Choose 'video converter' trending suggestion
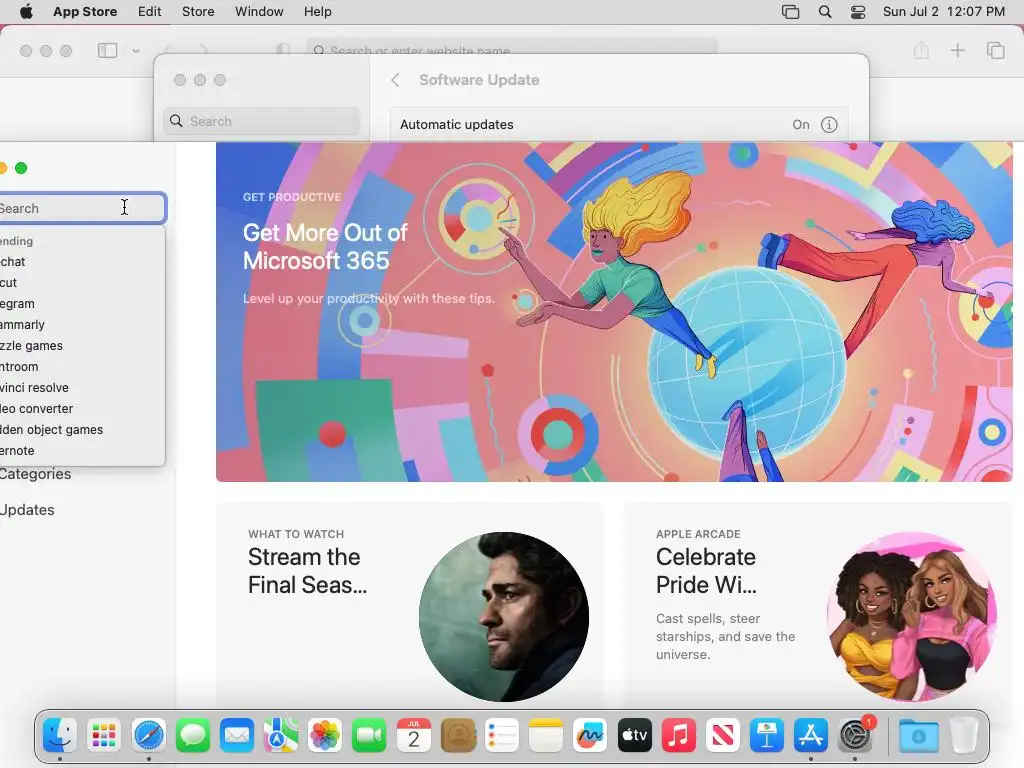The image size is (1024, 768). point(82,409)
